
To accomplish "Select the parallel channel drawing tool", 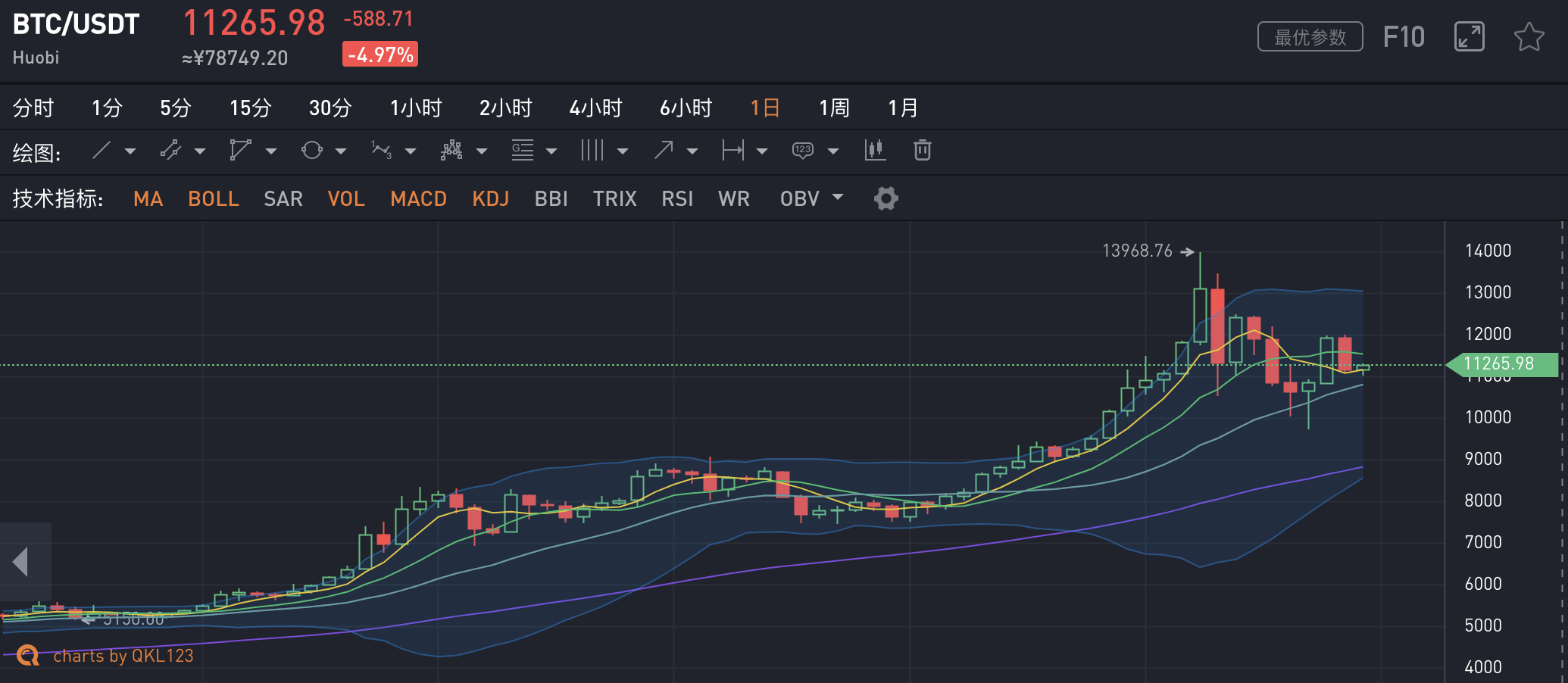I will [170, 150].
